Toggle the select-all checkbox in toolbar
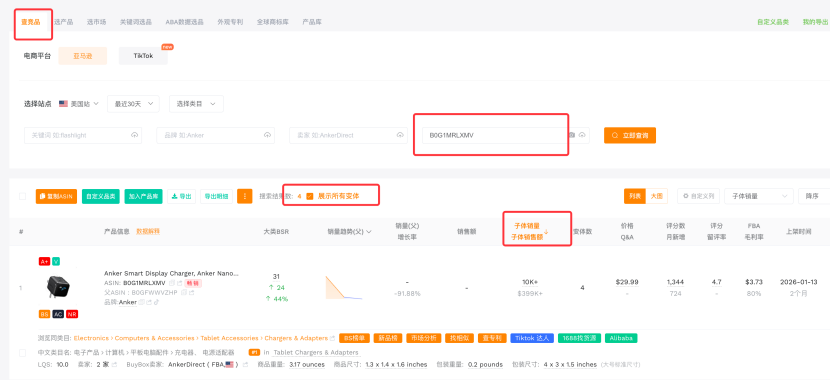The image size is (830, 380). 22,196
